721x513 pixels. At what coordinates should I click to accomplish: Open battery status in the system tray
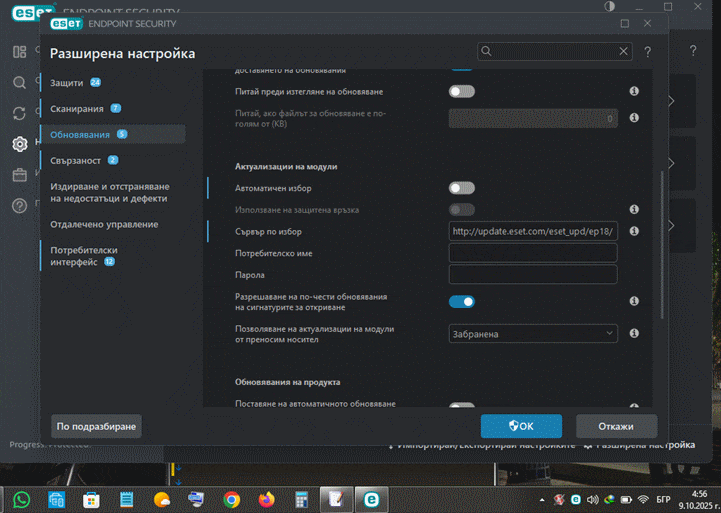626,499
